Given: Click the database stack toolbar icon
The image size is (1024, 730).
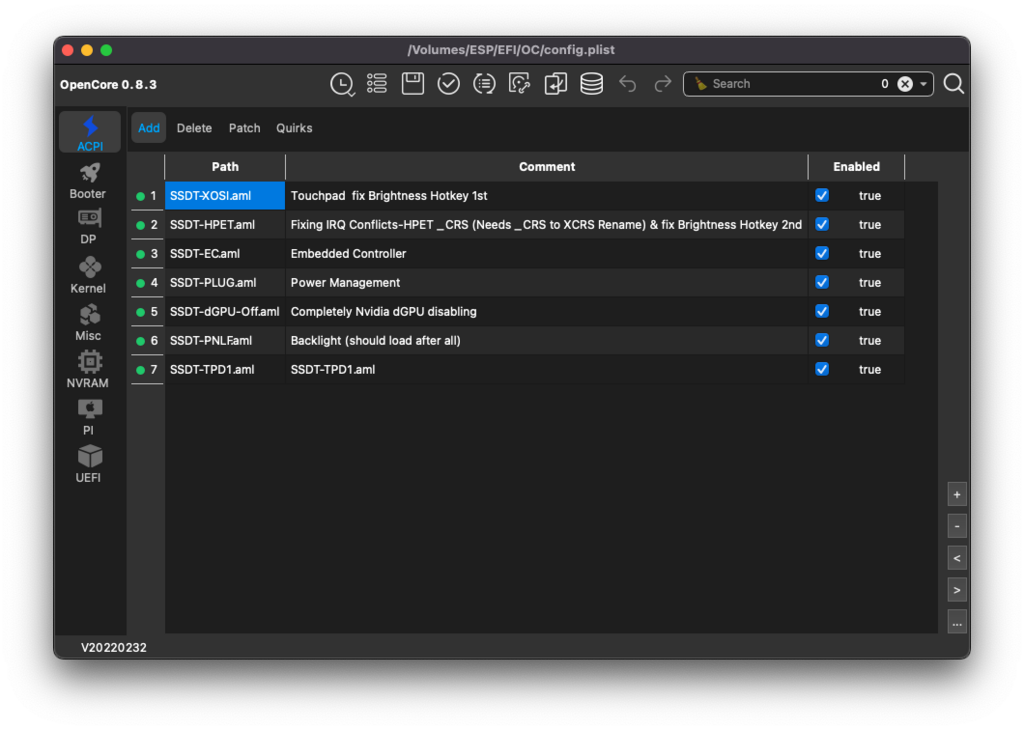Looking at the screenshot, I should tap(592, 84).
